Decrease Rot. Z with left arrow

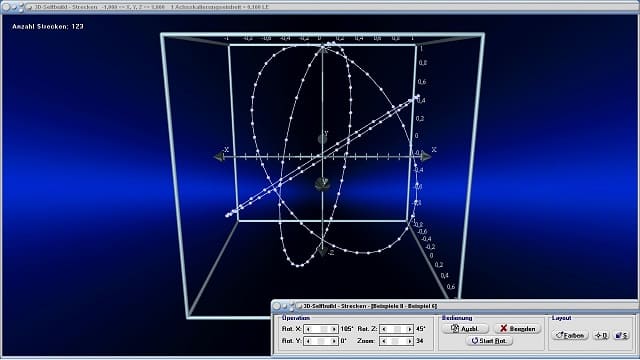click(x=384, y=329)
